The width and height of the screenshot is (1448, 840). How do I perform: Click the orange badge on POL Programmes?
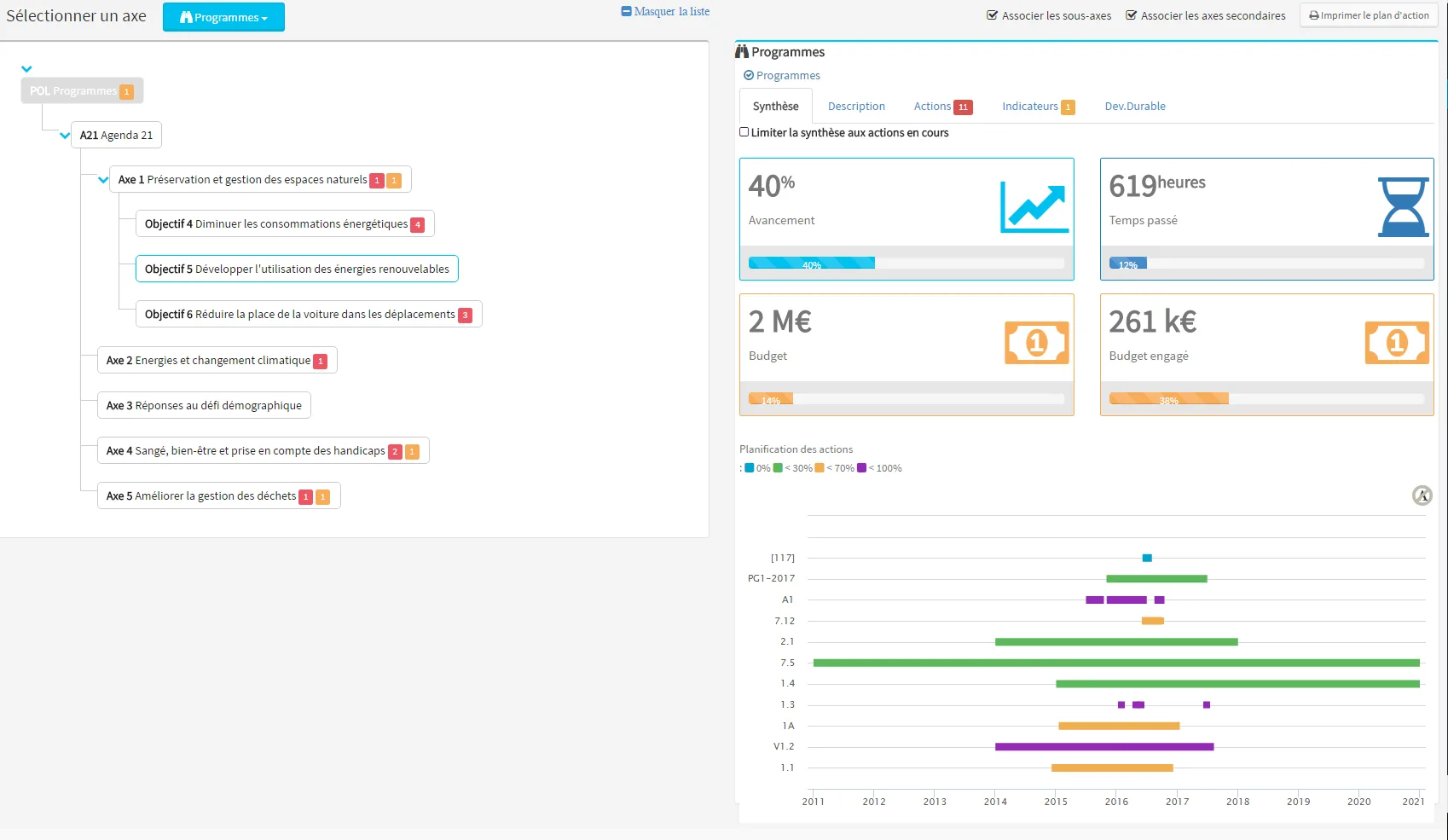[x=127, y=92]
